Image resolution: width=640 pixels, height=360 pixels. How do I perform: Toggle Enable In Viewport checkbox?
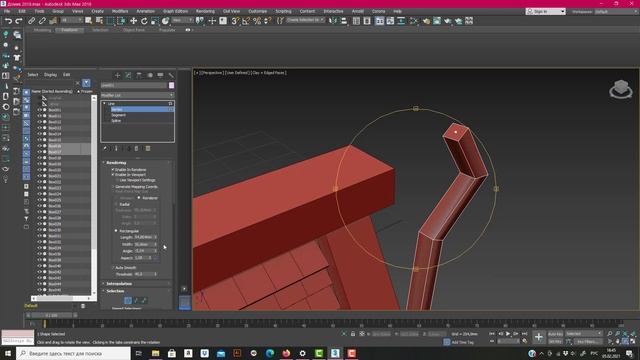pos(113,174)
